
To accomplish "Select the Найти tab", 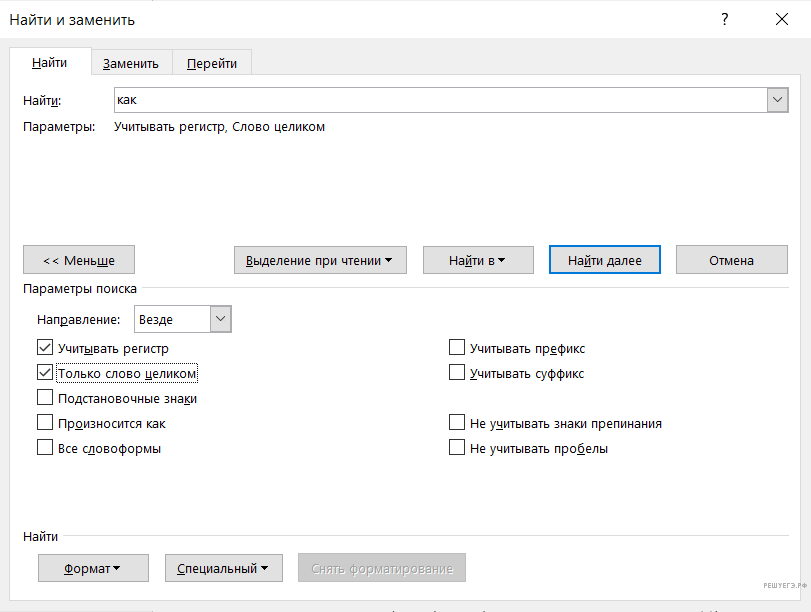I will 50,62.
